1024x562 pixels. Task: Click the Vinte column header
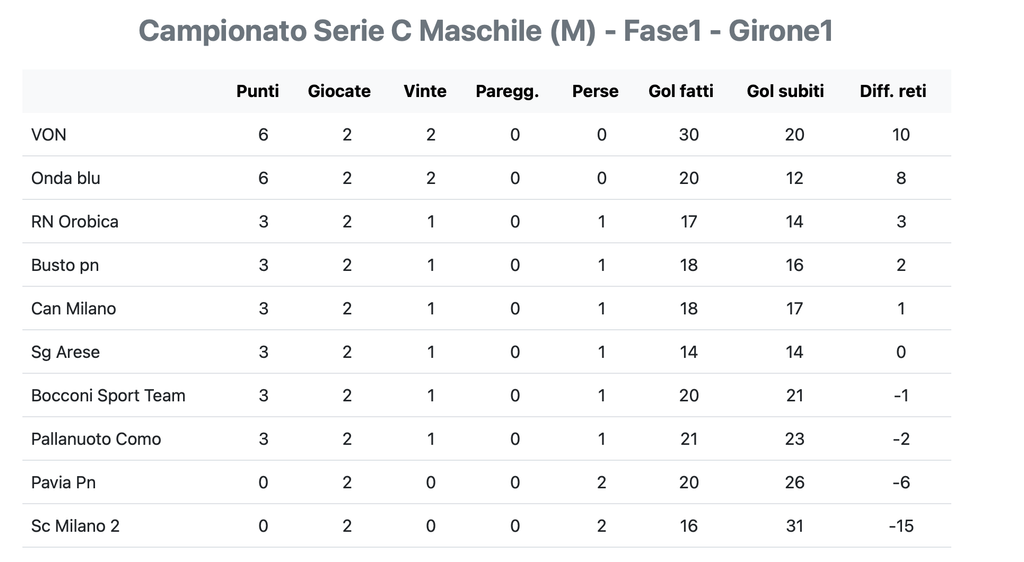(x=425, y=91)
